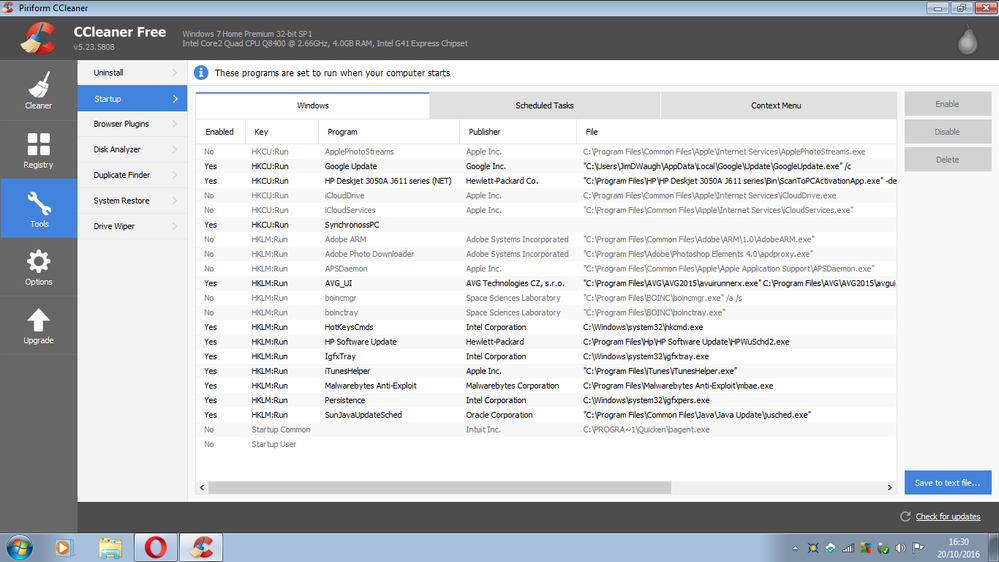Sort by File column header
This screenshot has height=562, width=999.
point(737,132)
